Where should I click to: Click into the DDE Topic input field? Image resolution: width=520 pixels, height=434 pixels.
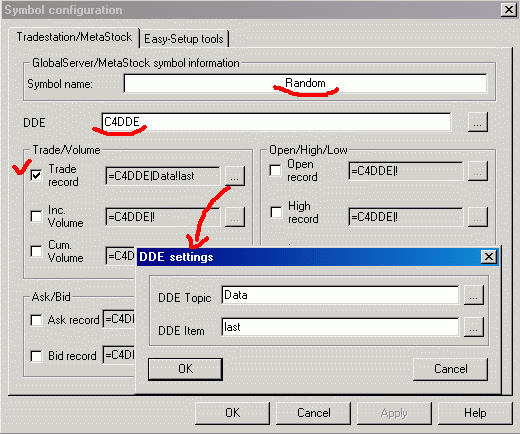pyautogui.click(x=340, y=295)
